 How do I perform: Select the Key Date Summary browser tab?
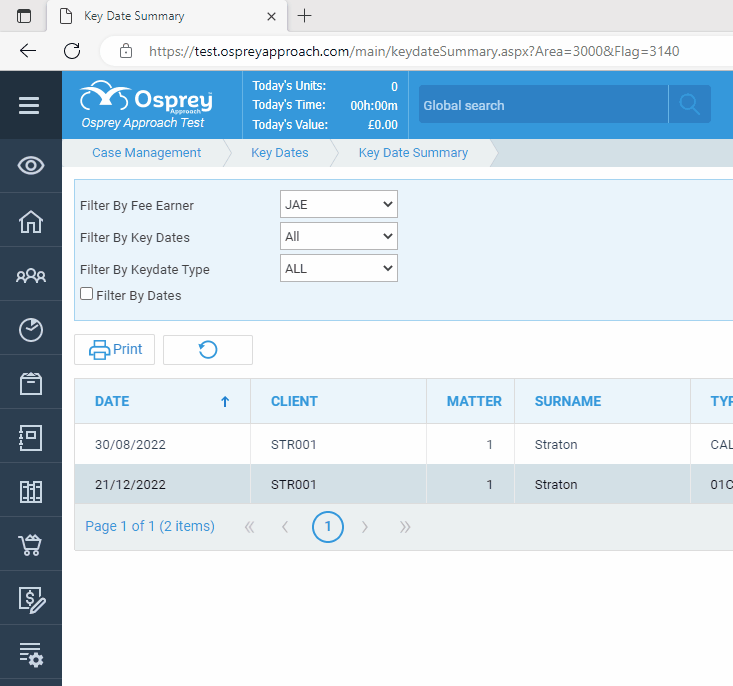pos(166,16)
